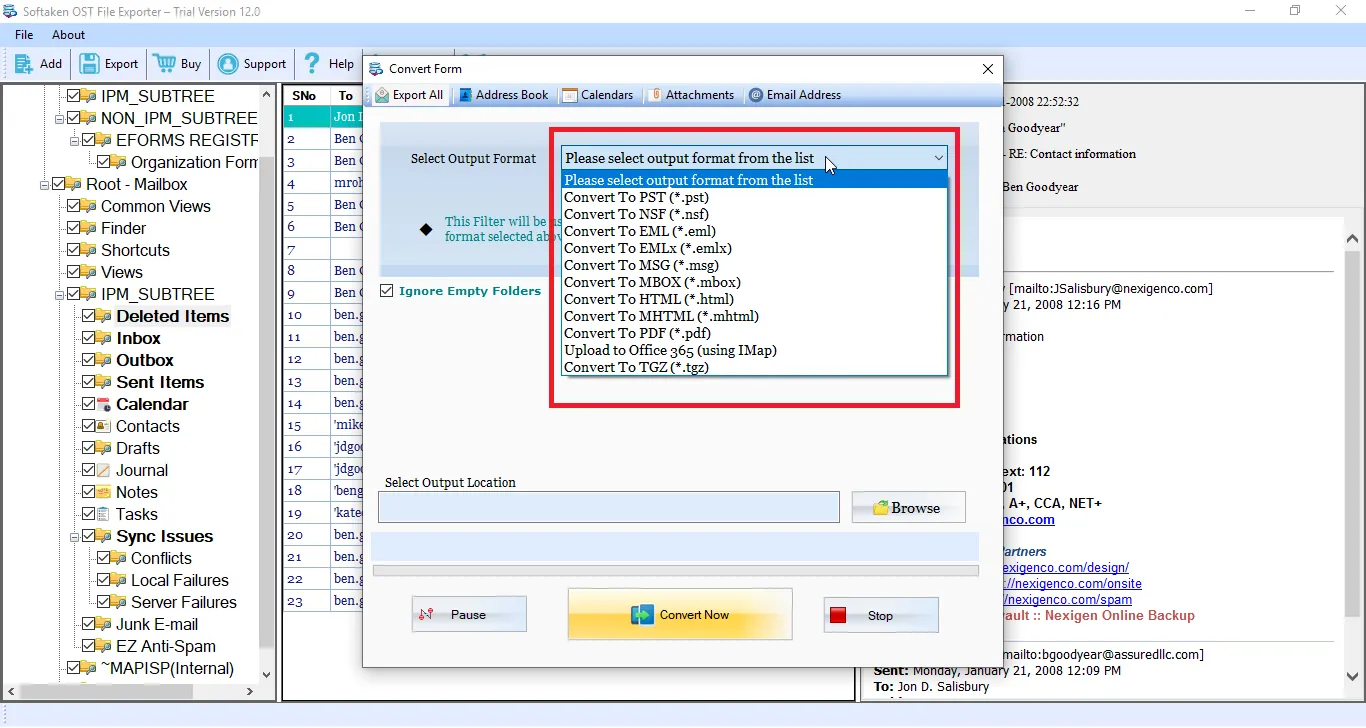Collapse the NON_IPM_SUBTREE tree node
1366x728 pixels.
[x=60, y=118]
